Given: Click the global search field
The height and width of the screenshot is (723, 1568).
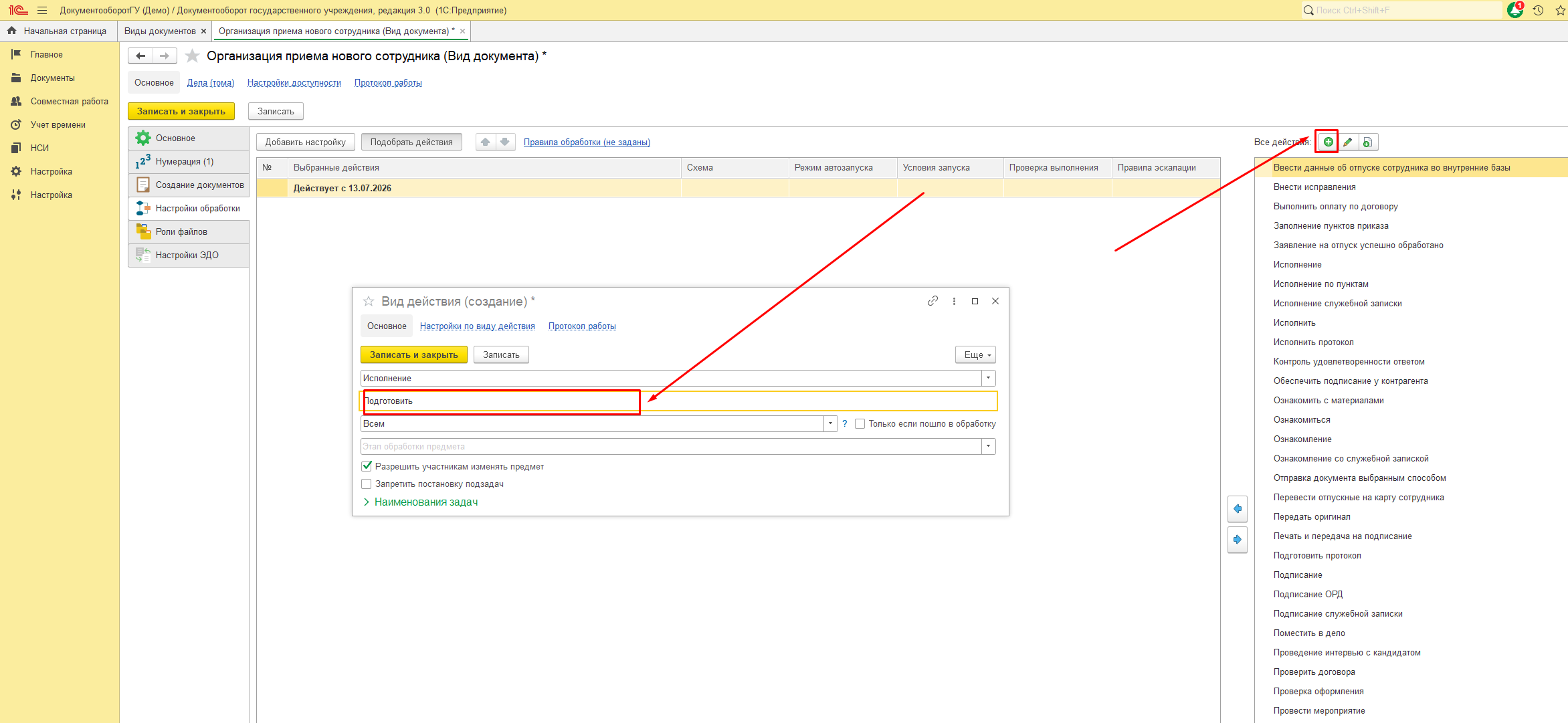Looking at the screenshot, I should (1401, 10).
